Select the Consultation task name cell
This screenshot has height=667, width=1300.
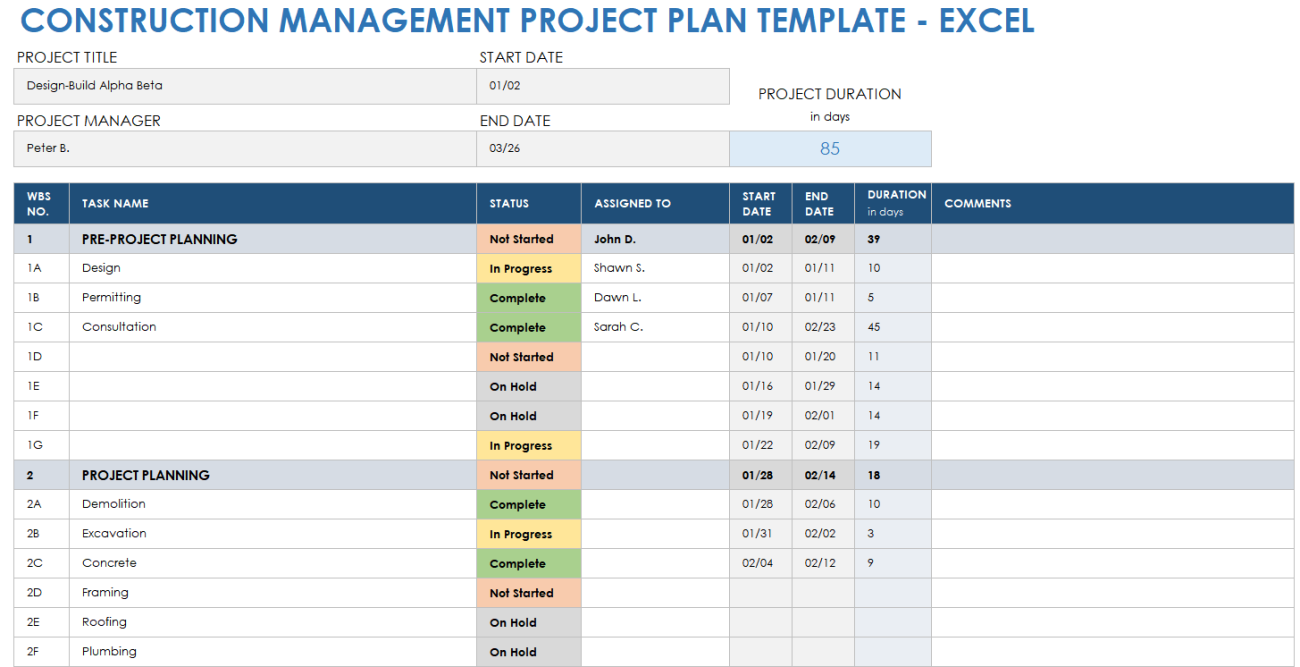pyautogui.click(x=272, y=327)
